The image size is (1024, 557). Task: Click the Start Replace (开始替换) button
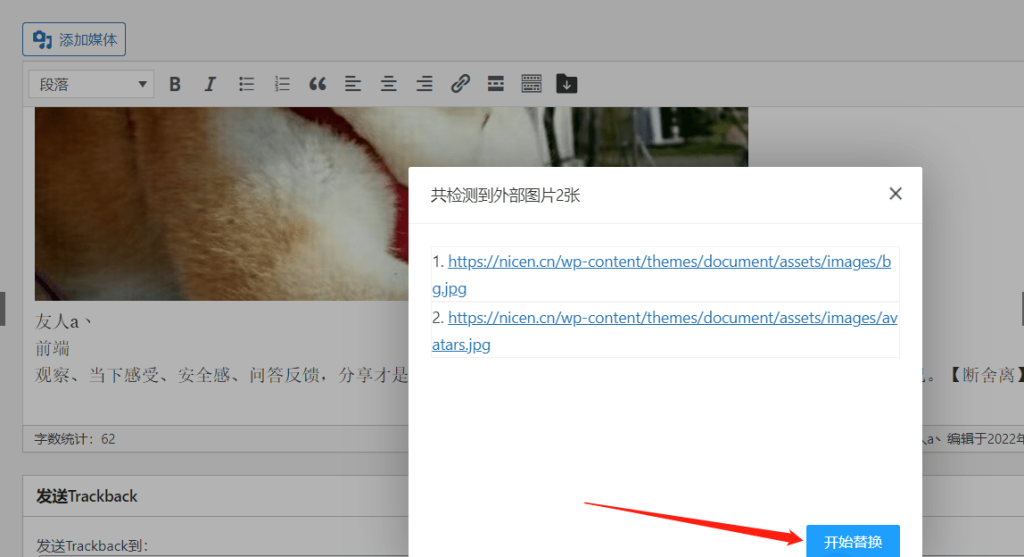pyautogui.click(x=853, y=541)
